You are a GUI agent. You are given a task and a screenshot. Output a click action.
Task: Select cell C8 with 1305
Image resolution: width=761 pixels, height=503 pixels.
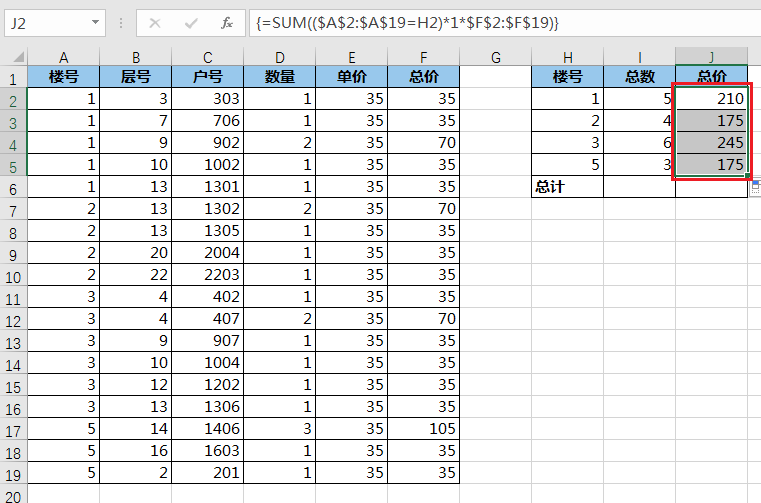(x=207, y=231)
